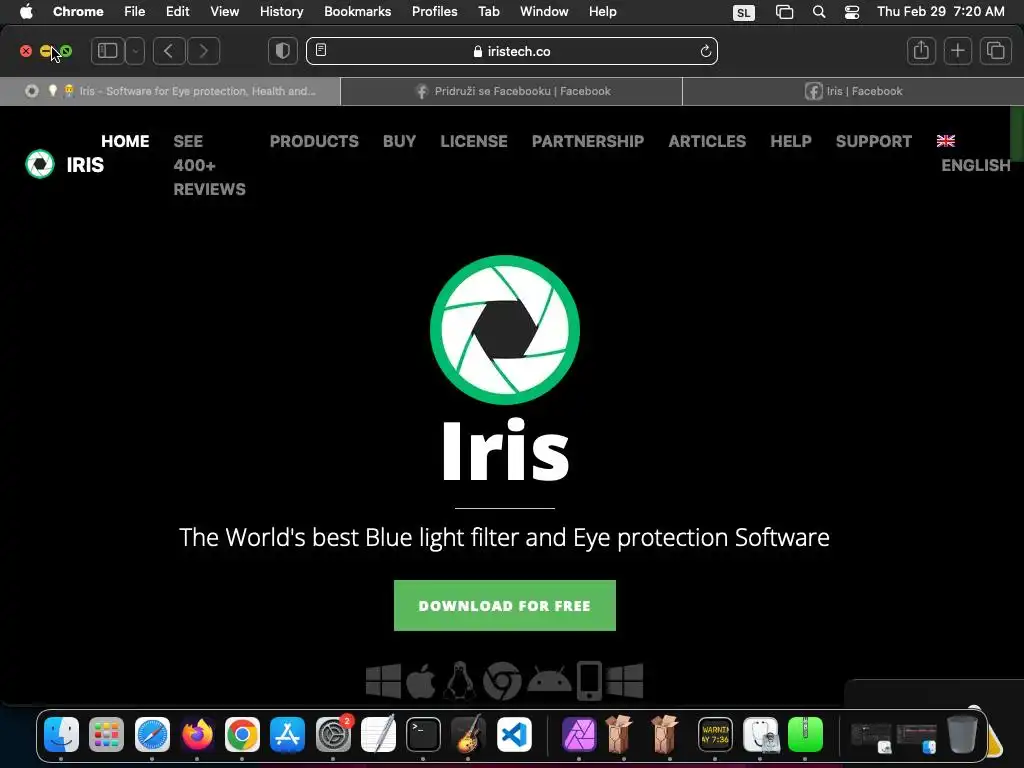Open Google Chrome from the Dock
Screen dimensions: 1024x768
[x=242, y=735]
